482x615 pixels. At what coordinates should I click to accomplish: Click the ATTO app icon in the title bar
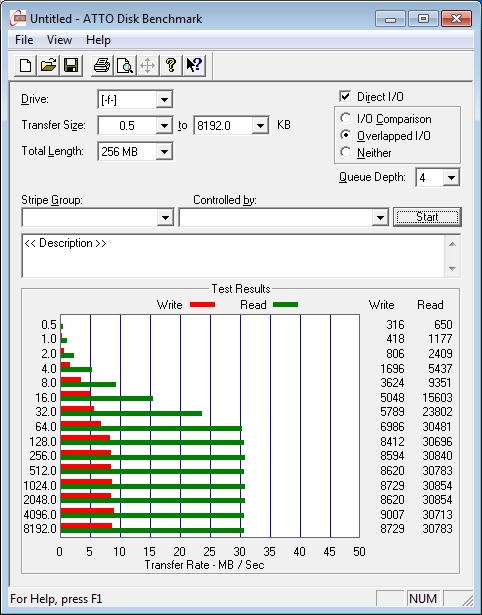click(18, 18)
